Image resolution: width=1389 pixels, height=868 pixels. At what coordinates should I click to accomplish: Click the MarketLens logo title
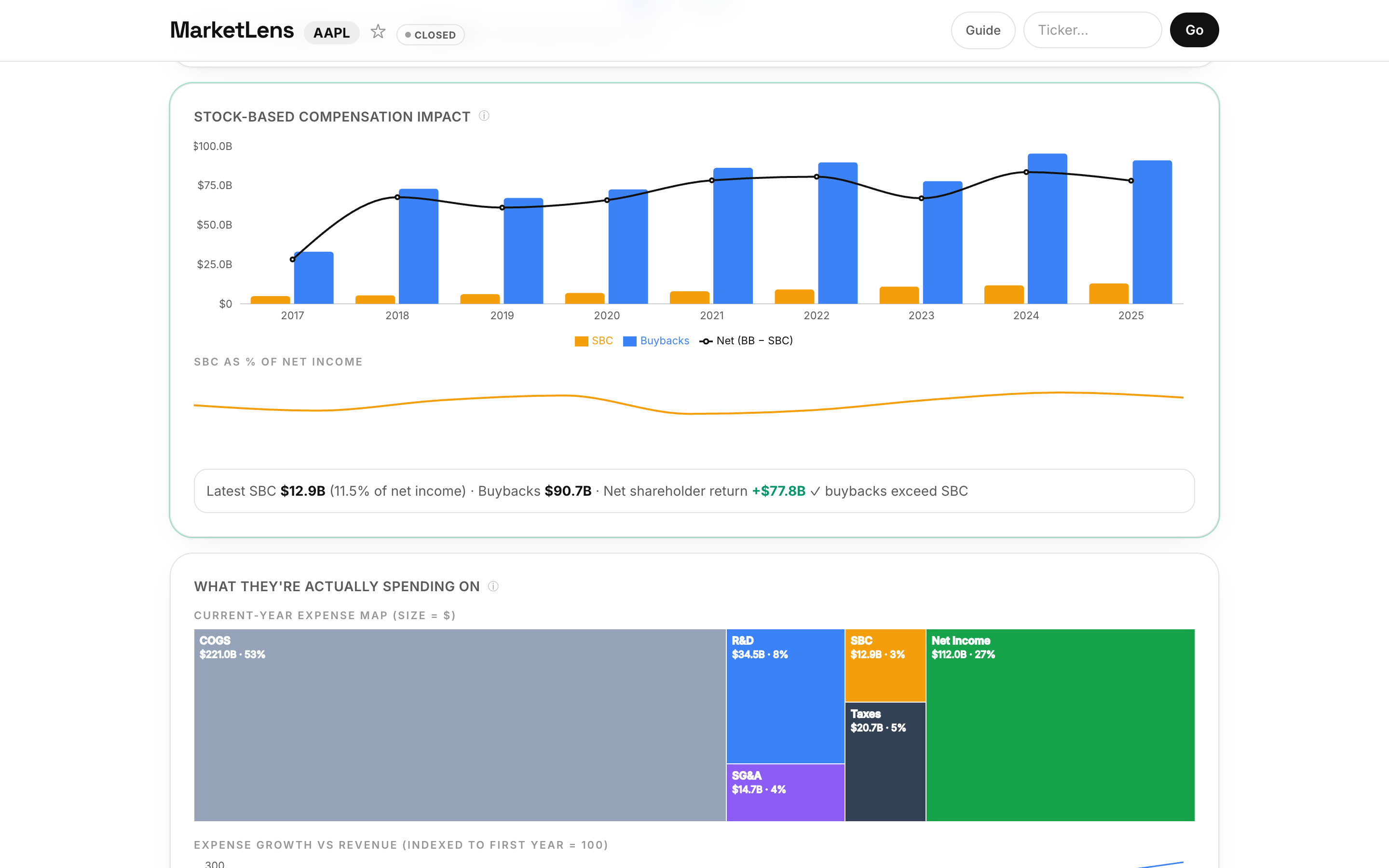232,30
